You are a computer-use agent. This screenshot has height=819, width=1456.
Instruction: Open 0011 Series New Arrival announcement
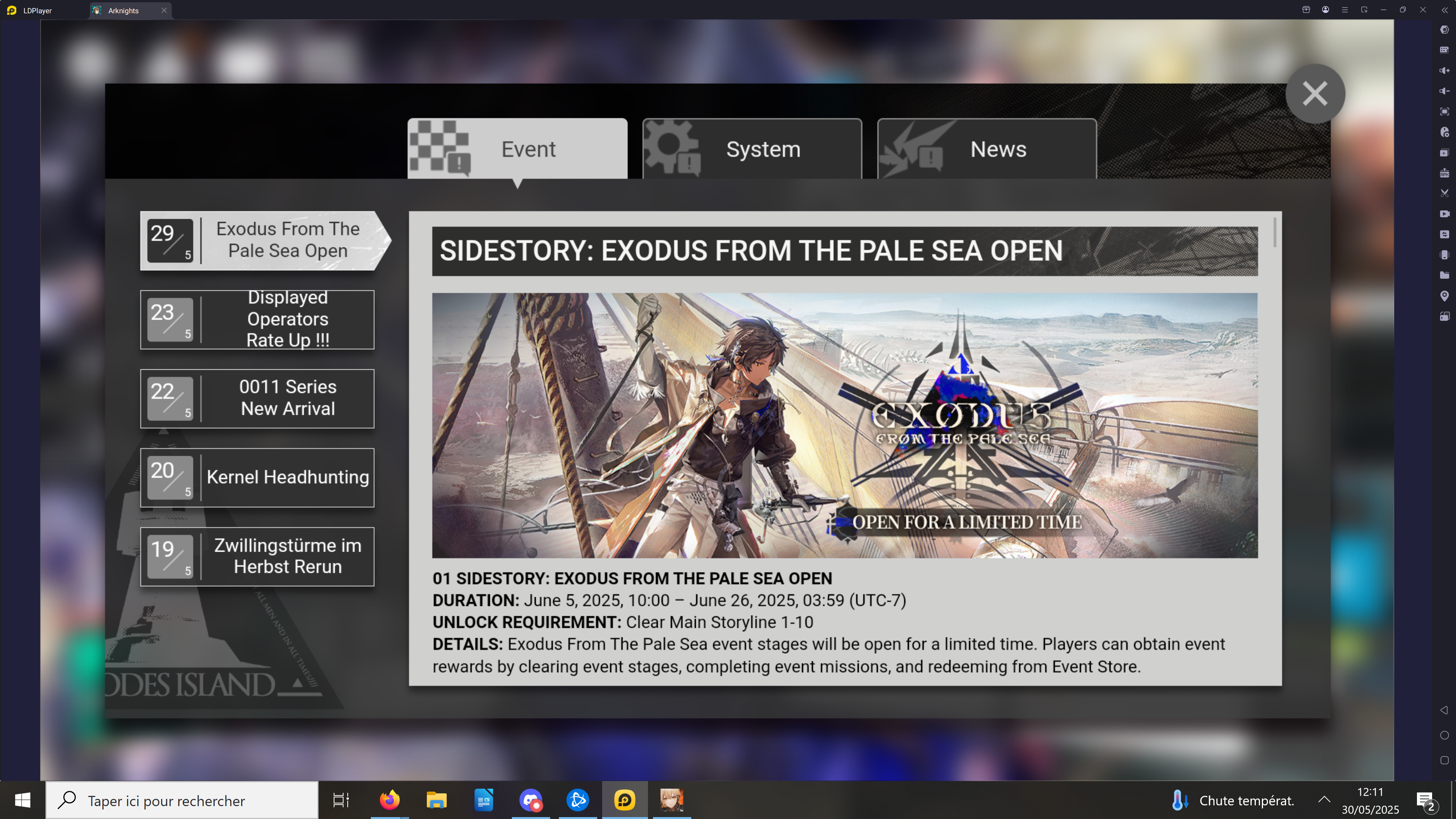click(x=257, y=399)
